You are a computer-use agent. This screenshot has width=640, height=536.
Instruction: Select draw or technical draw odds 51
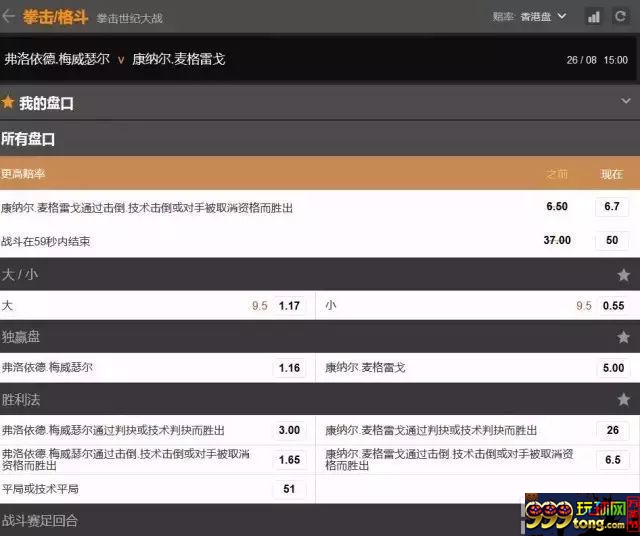click(x=289, y=489)
